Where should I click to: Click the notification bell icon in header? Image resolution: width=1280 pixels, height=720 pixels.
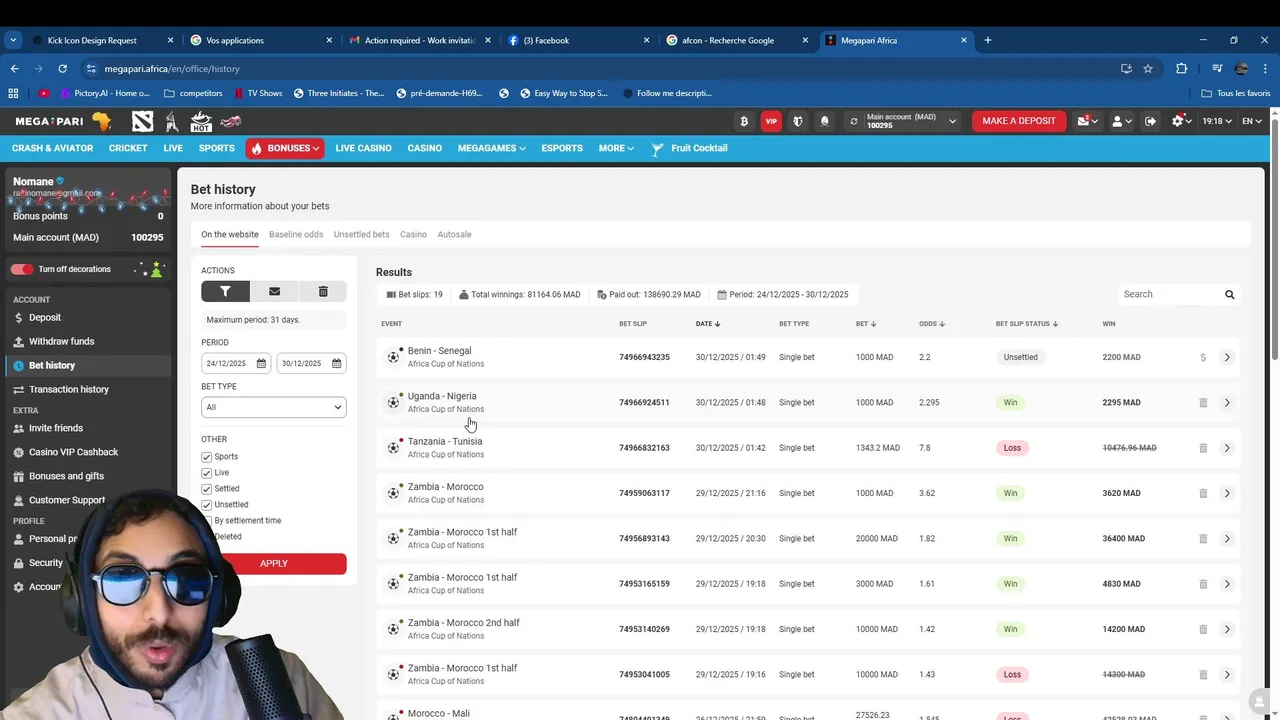pos(825,121)
